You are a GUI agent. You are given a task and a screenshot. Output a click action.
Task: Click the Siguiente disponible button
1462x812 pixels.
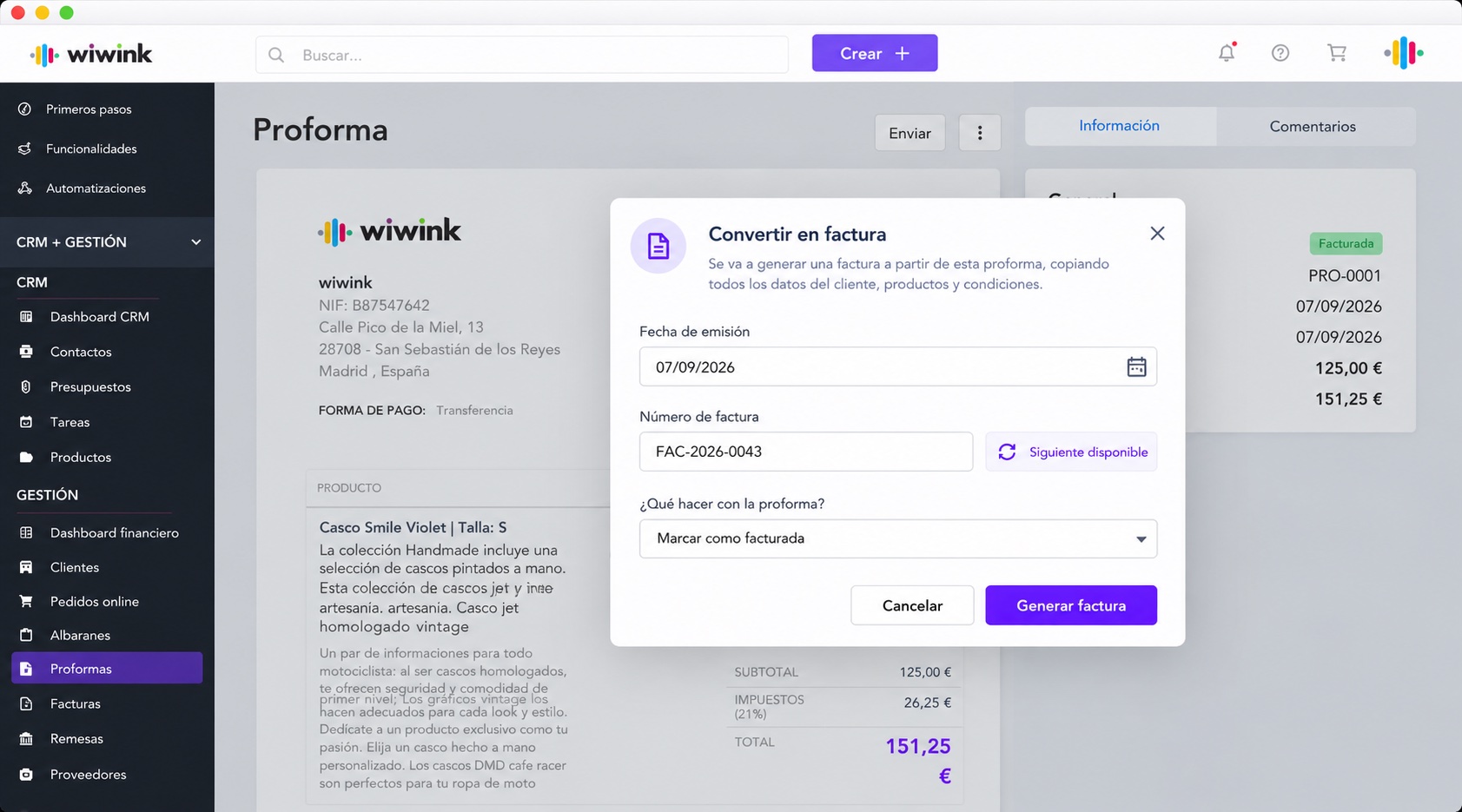click(x=1071, y=452)
